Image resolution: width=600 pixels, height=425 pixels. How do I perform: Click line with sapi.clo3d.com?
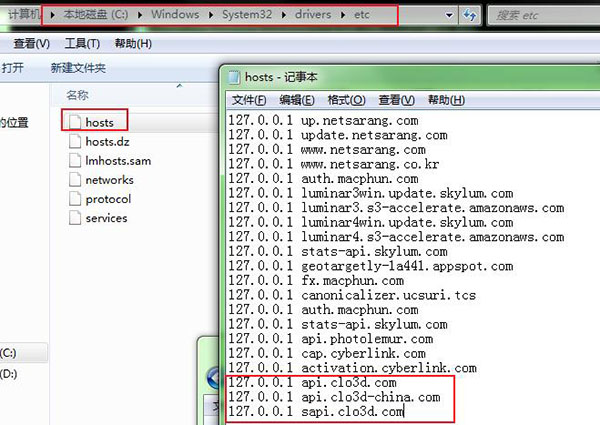[316, 411]
